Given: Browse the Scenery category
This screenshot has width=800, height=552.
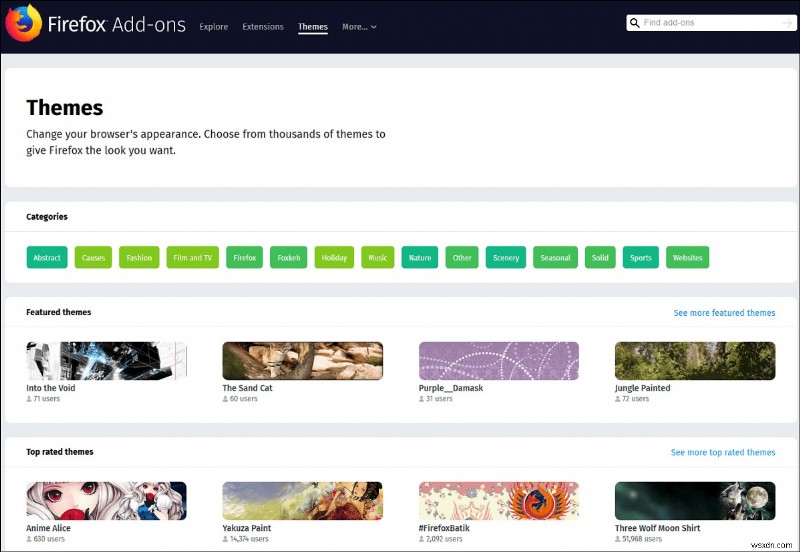Looking at the screenshot, I should 506,258.
